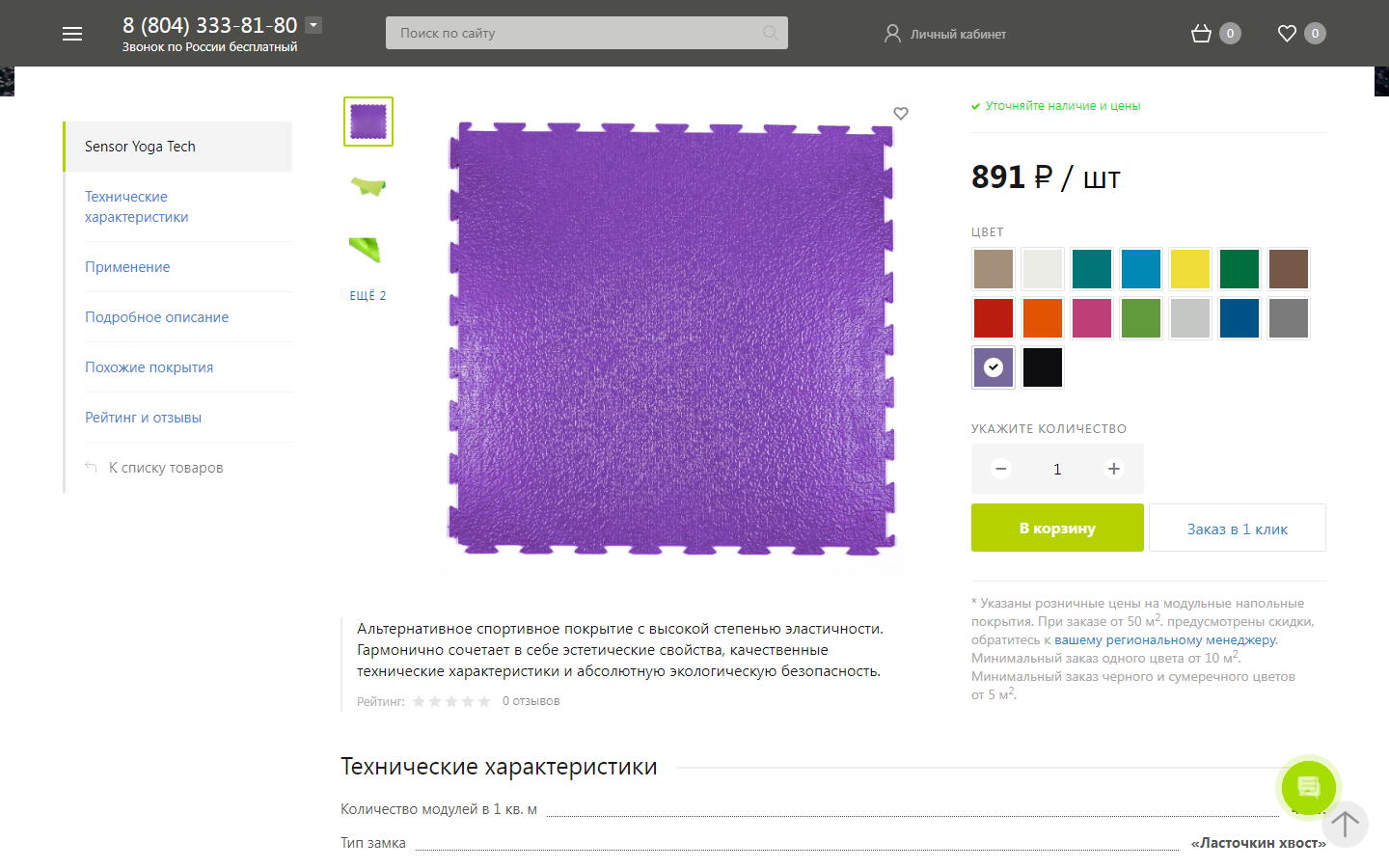
Task: Open вашему региональному менеджеру link
Action: [x=1165, y=639]
